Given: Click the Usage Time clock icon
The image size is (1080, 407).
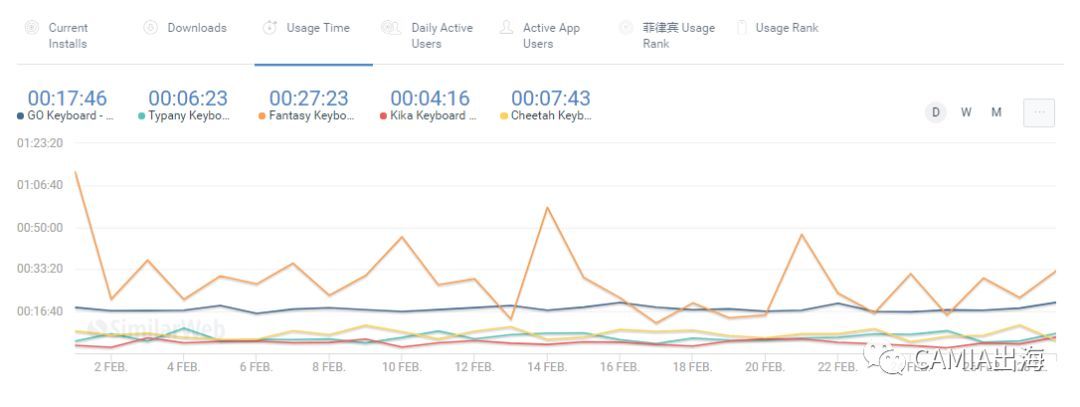Looking at the screenshot, I should [x=270, y=28].
